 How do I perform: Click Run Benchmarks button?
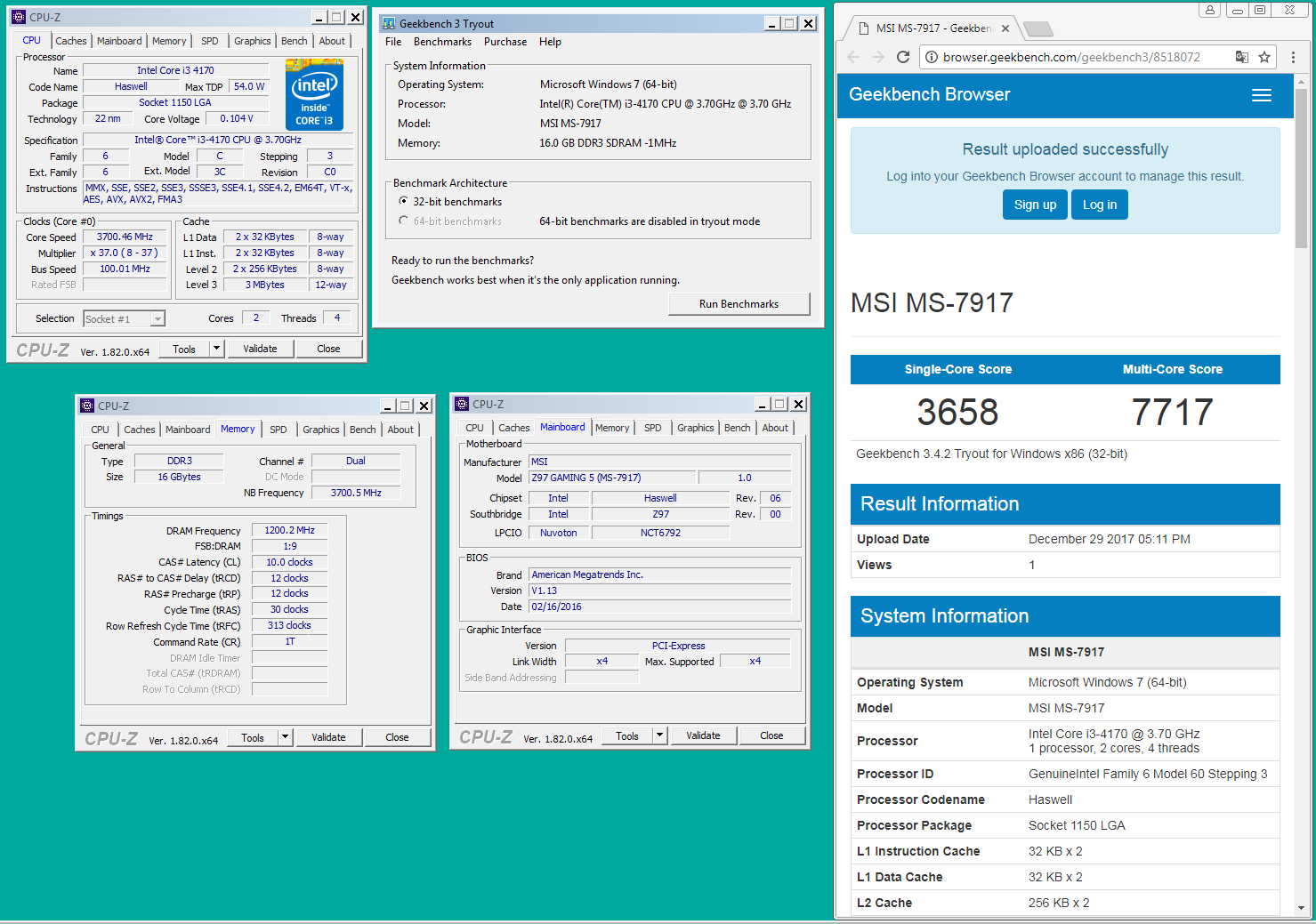739,304
